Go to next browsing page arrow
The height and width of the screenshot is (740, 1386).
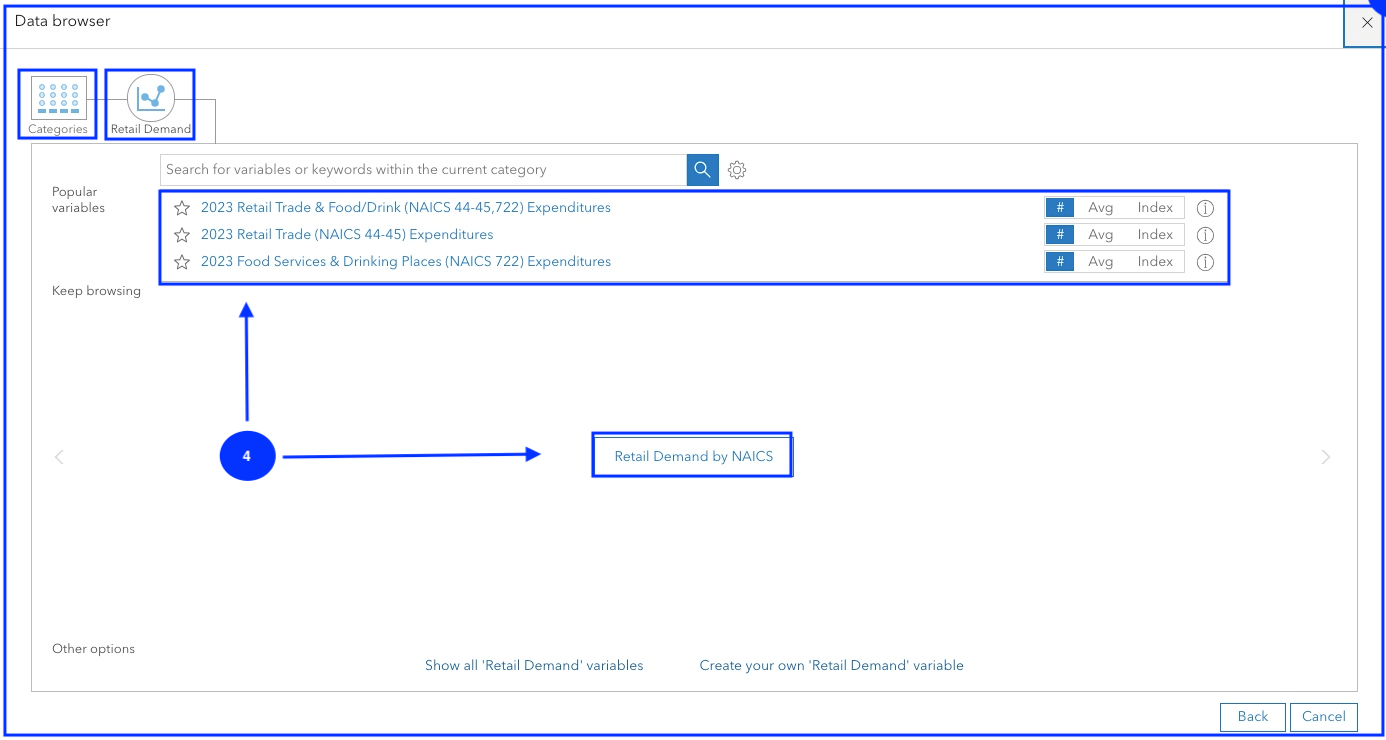[1326, 457]
